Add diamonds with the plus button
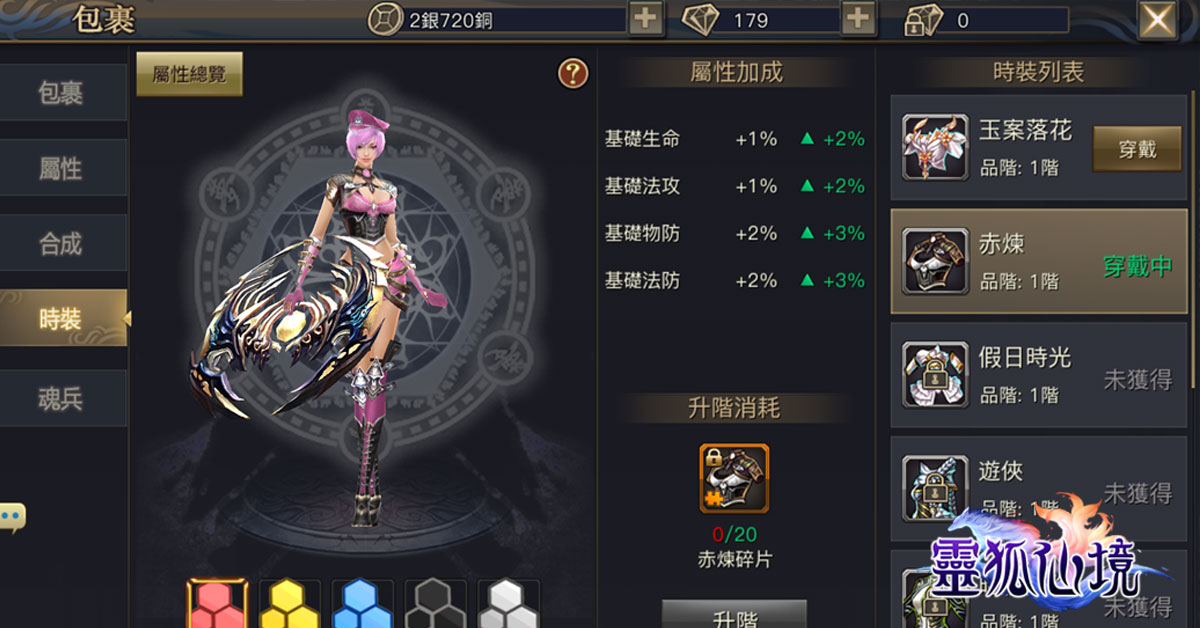 (x=858, y=19)
